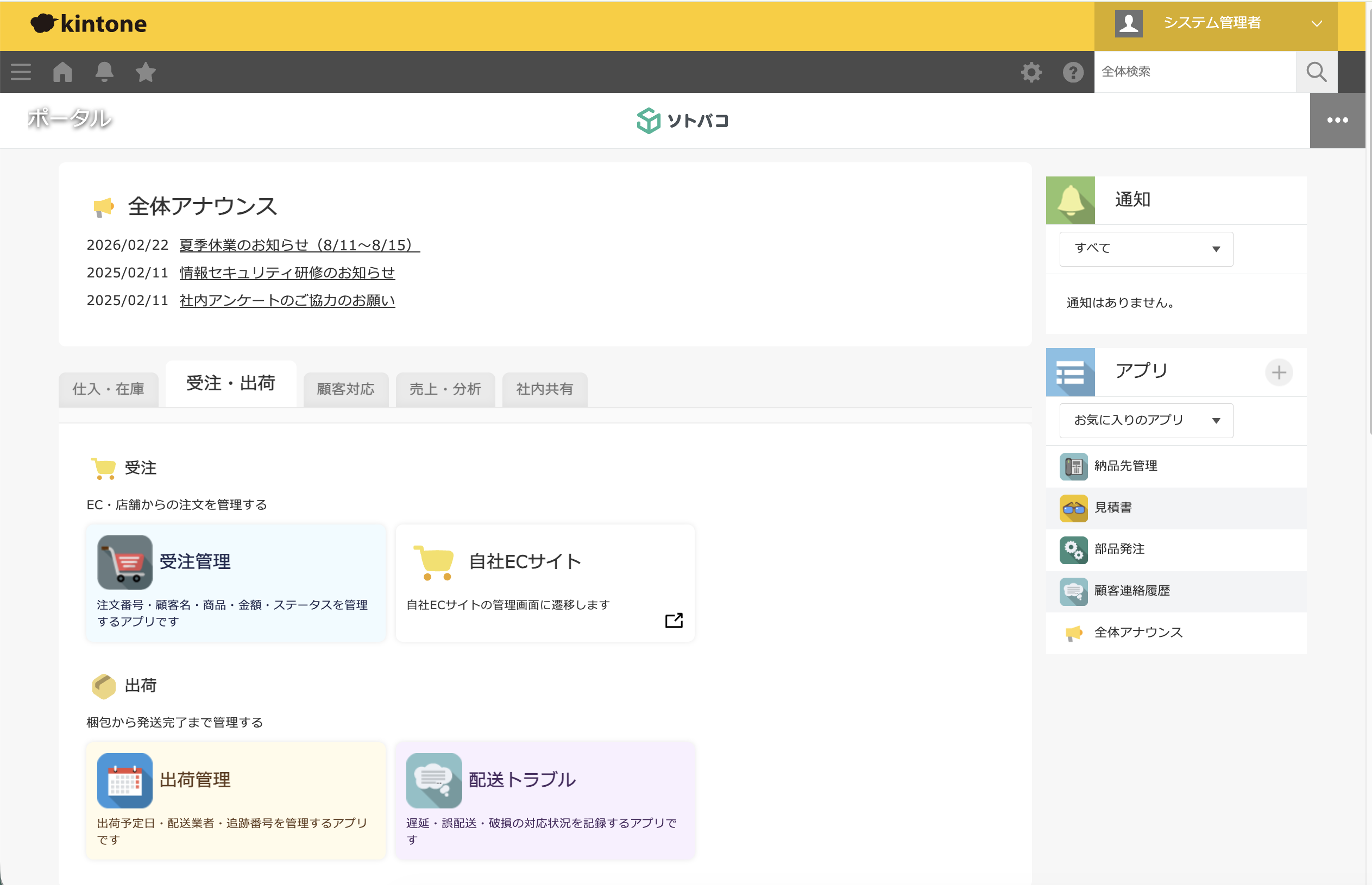Click the 全体アナウンス label in the app list
1372x885 pixels.
click(1138, 633)
